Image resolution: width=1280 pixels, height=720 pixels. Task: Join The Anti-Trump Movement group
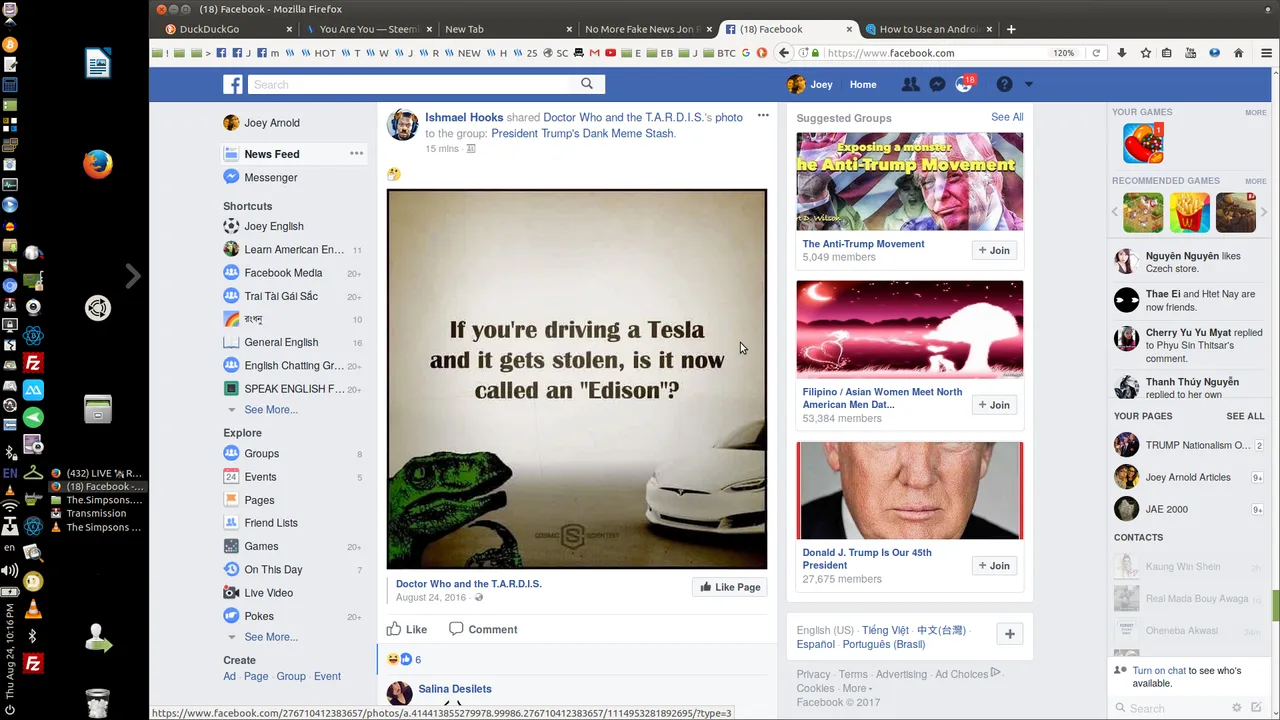[x=994, y=250]
